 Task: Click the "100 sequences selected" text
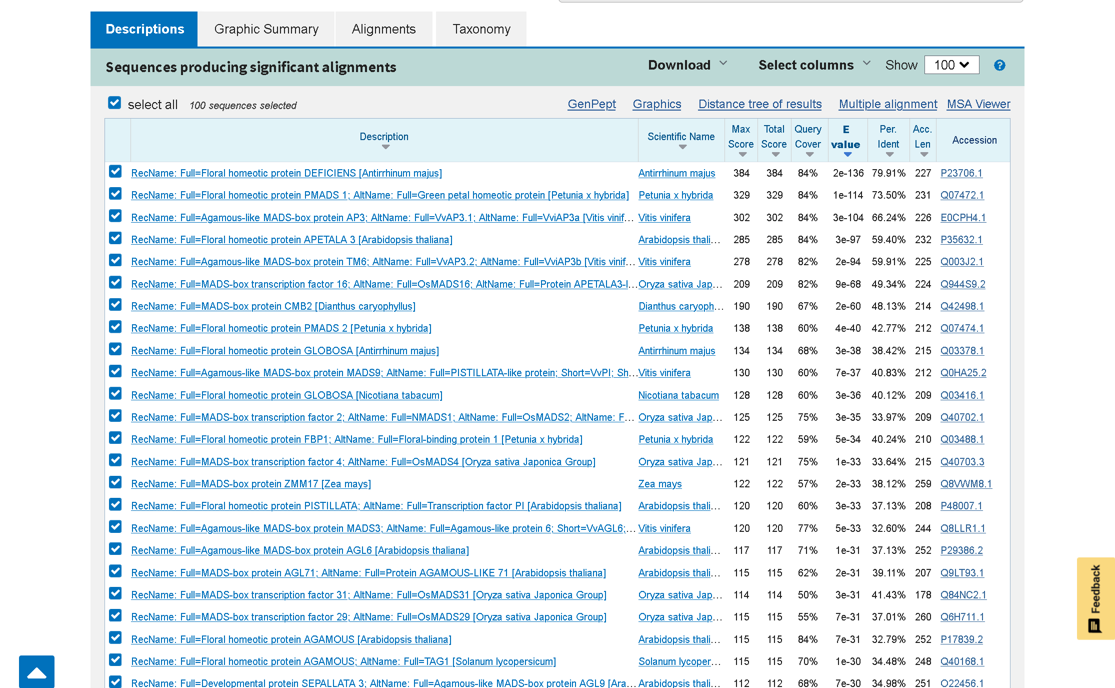243,105
